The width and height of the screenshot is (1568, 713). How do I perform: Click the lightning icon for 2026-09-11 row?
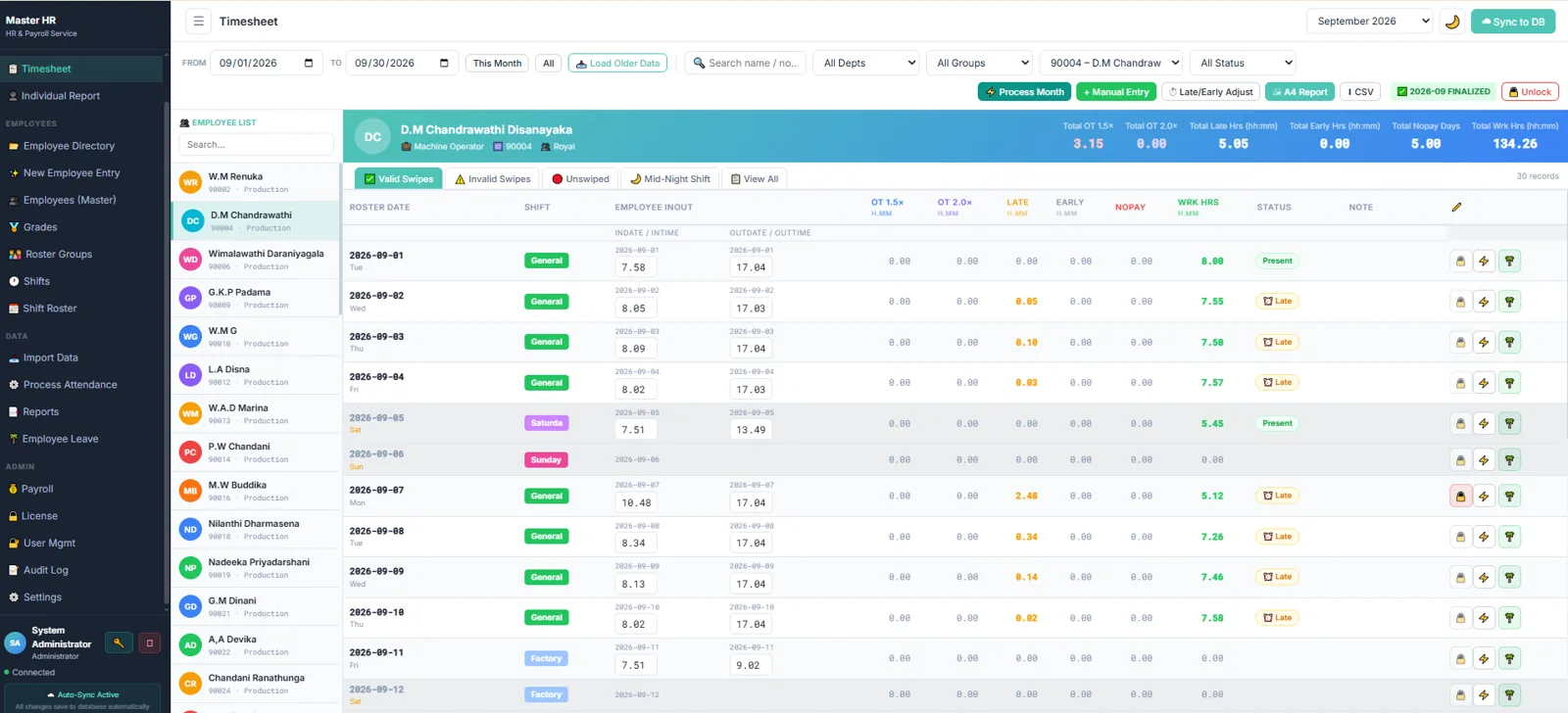coord(1484,659)
